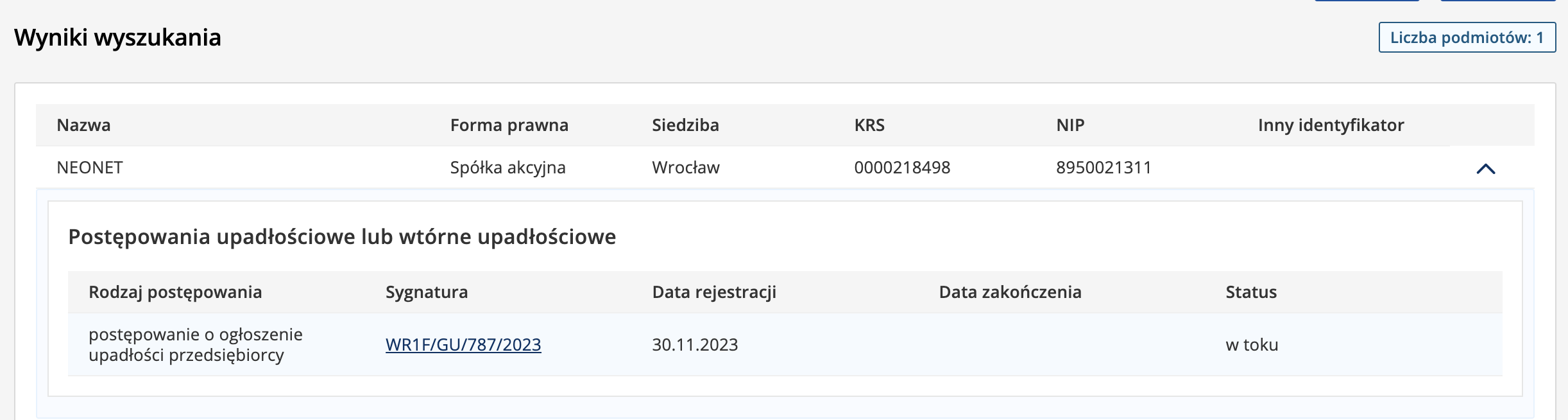The image size is (1568, 420).
Task: Click the Forma prawna column header
Action: (509, 125)
